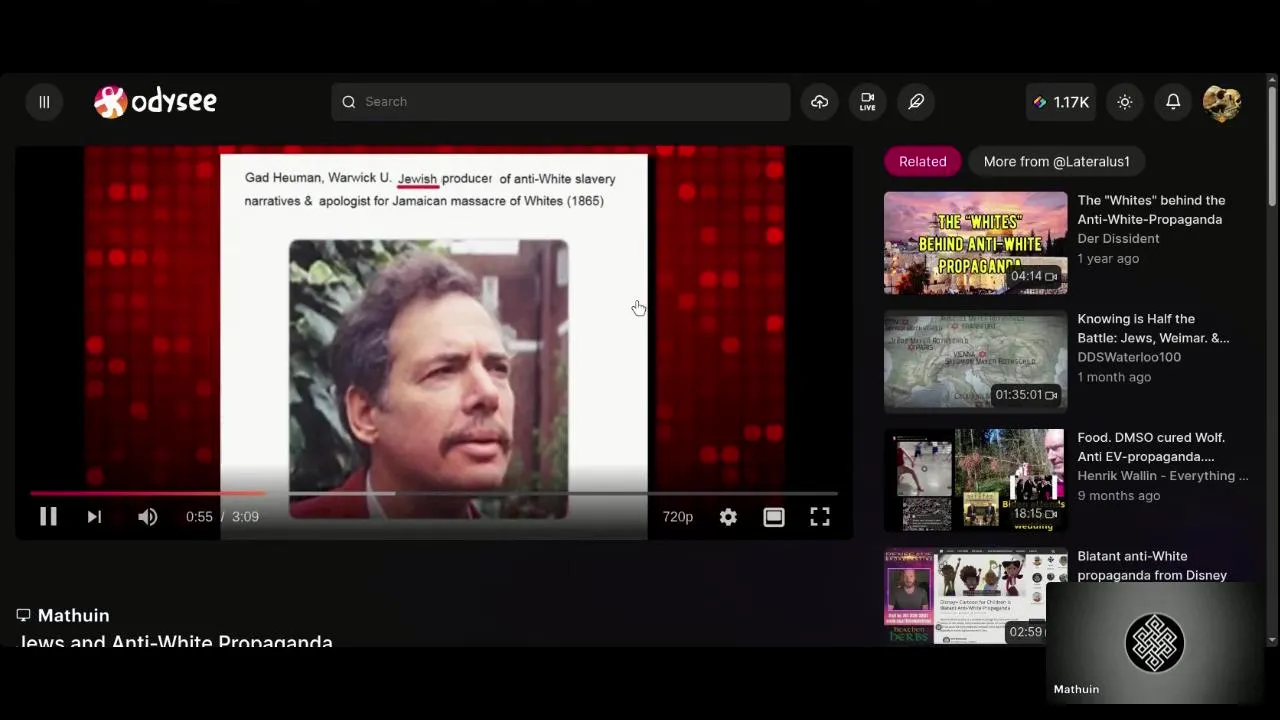
Task: Open the user avatar menu
Action: [1222, 102]
